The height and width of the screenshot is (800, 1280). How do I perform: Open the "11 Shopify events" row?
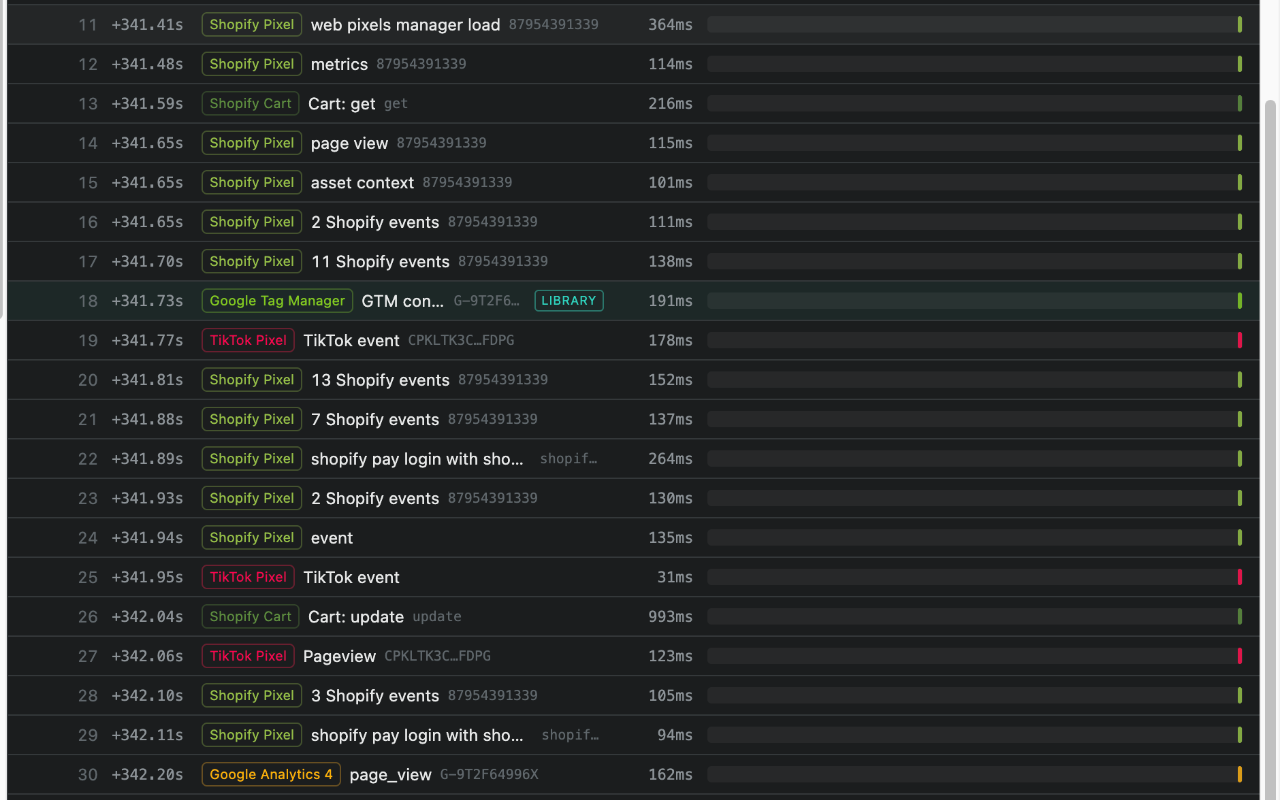[x=633, y=261]
